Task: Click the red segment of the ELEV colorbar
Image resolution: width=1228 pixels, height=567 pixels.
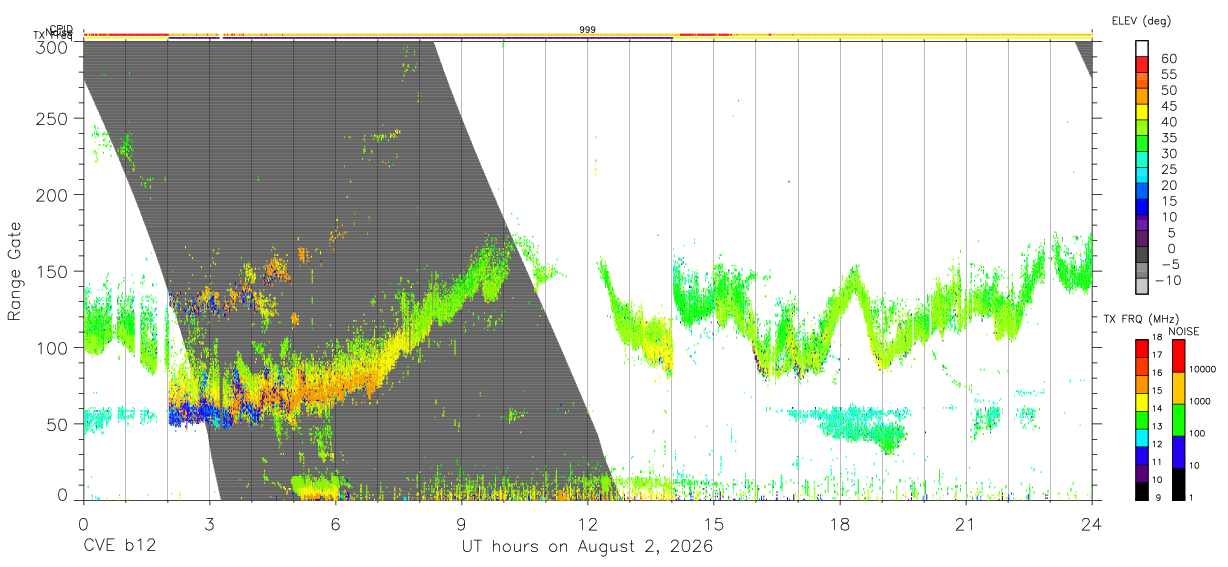Action: pos(1142,65)
